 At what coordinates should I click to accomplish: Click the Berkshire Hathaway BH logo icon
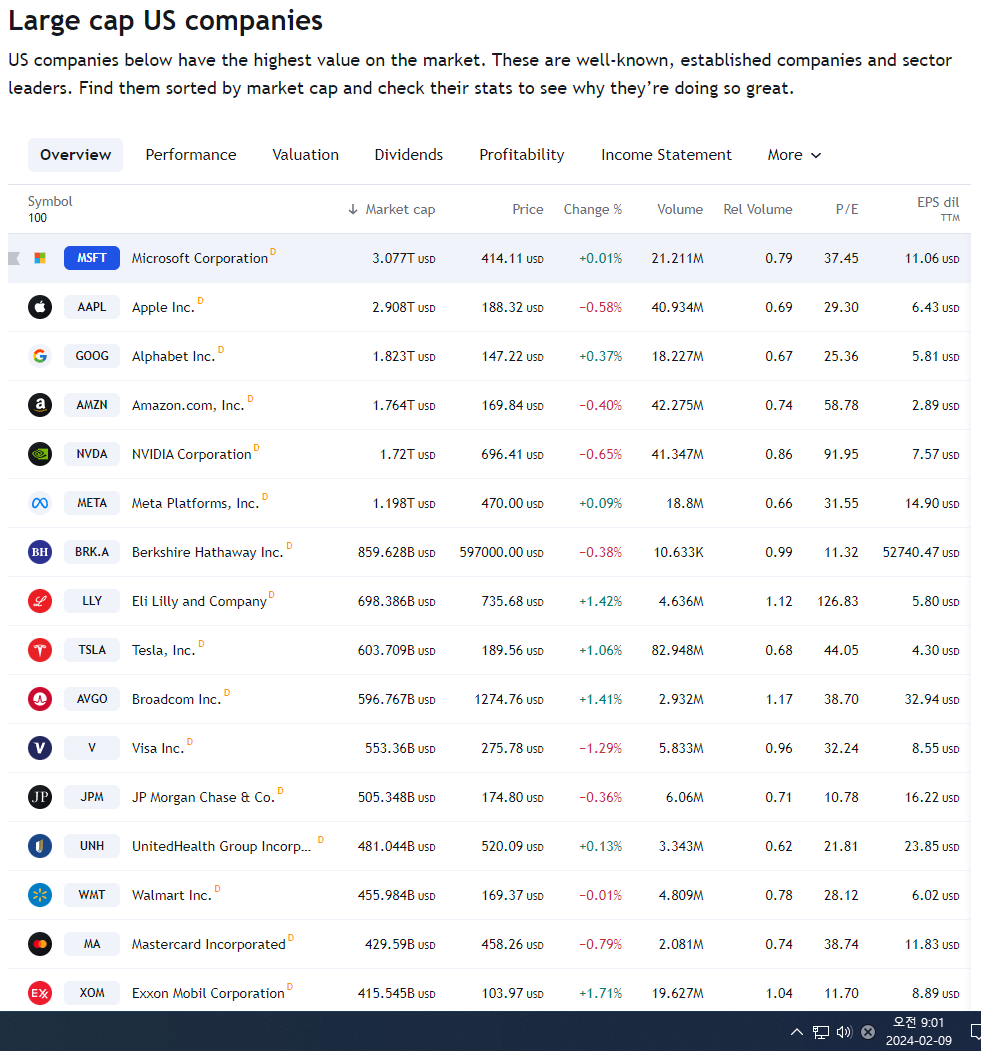click(x=40, y=552)
